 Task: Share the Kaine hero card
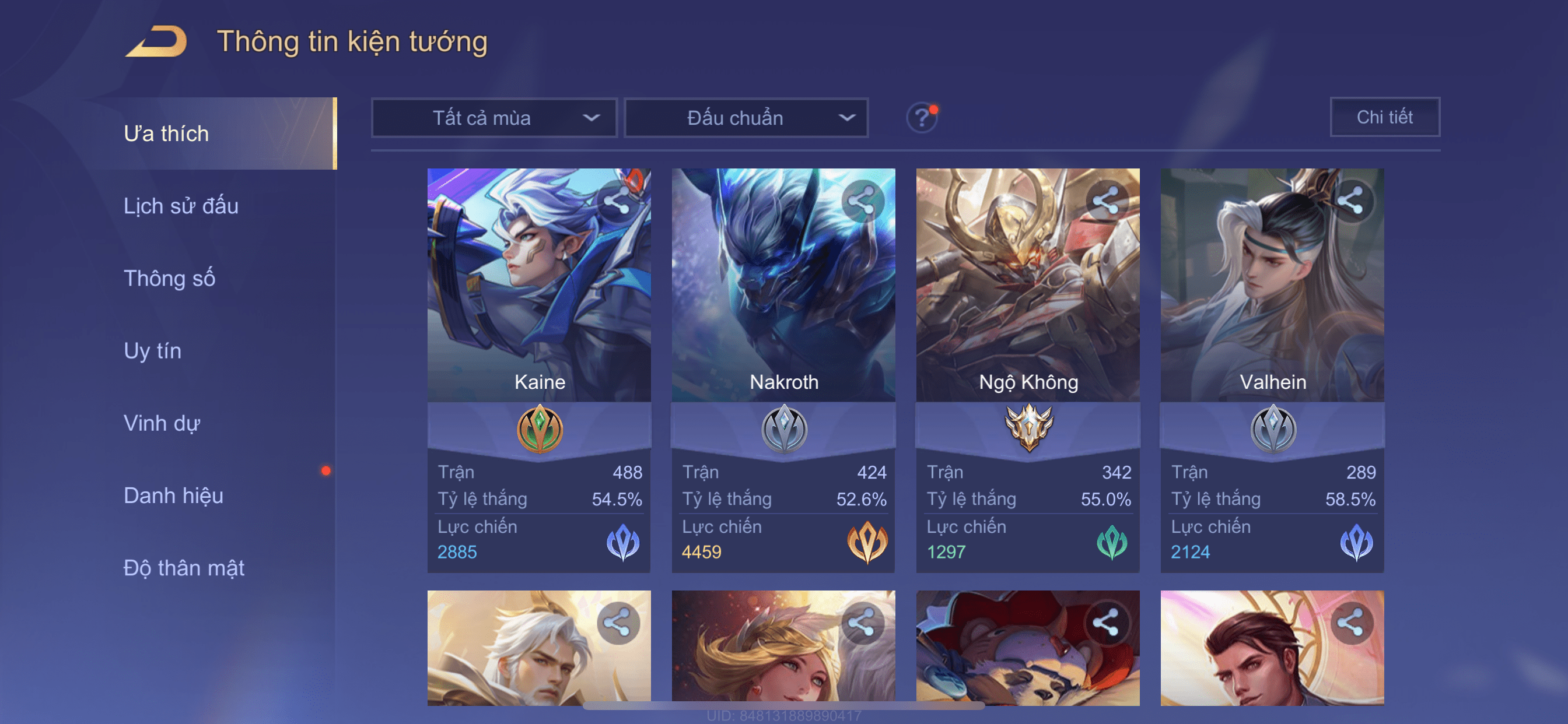pos(617,201)
